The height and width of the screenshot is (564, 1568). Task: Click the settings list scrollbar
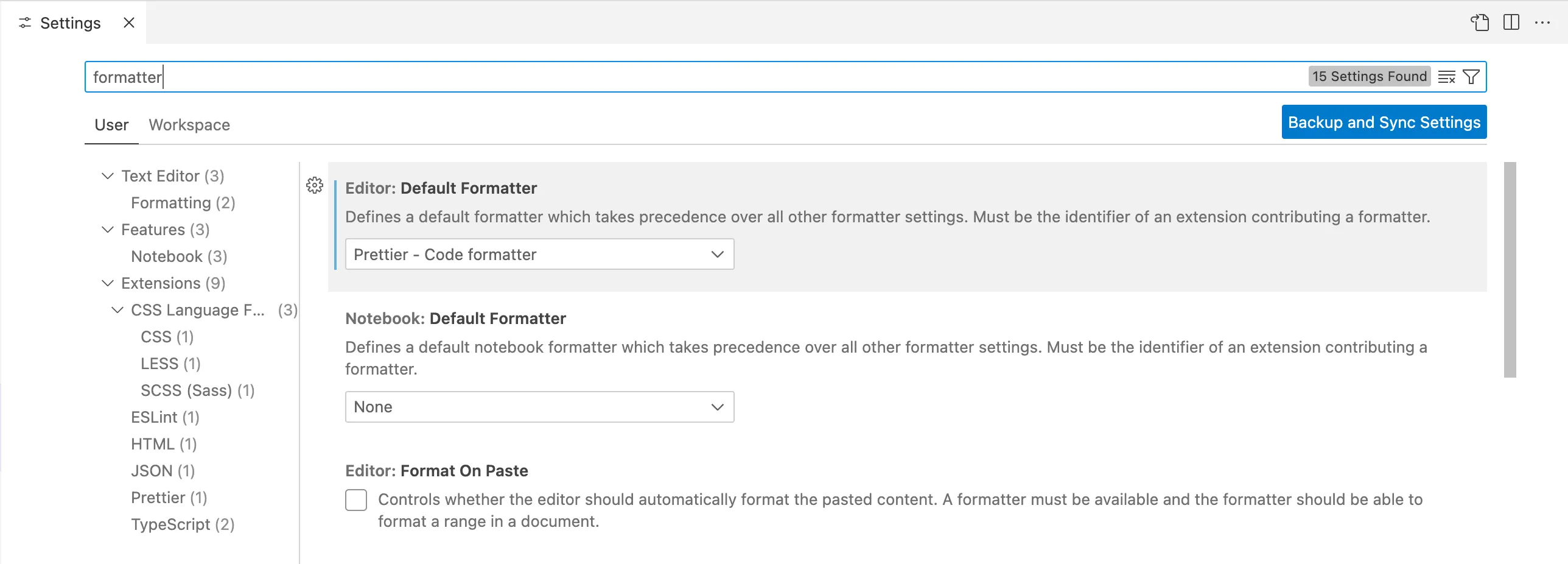coord(1510,270)
